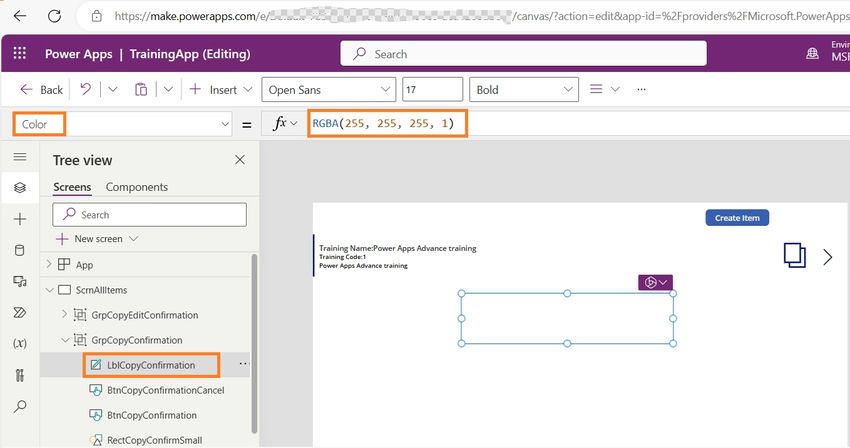Click the top-middle resize handle of the selected label

567,293
